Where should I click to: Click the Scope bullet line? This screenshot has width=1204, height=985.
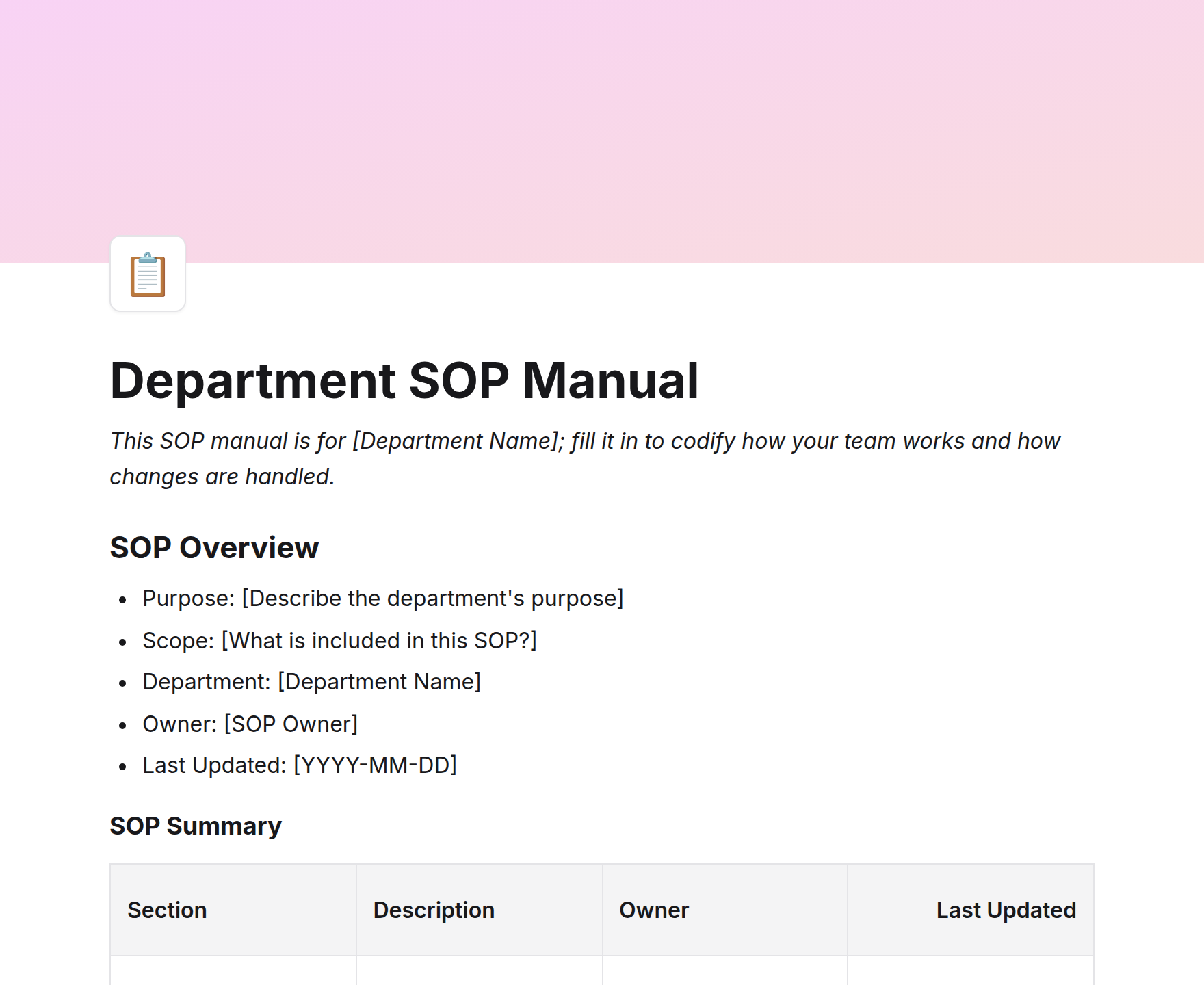tap(339, 641)
